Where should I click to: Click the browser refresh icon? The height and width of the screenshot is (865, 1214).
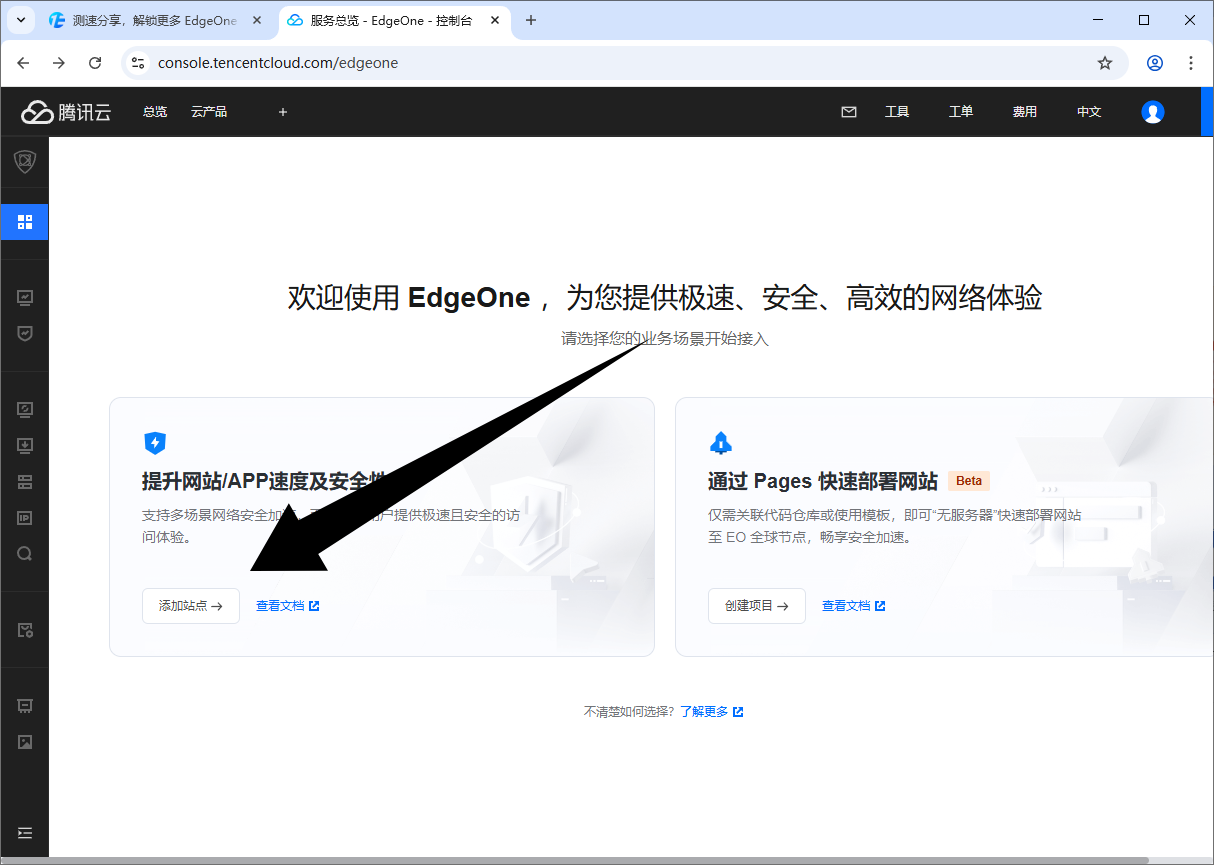pos(95,62)
